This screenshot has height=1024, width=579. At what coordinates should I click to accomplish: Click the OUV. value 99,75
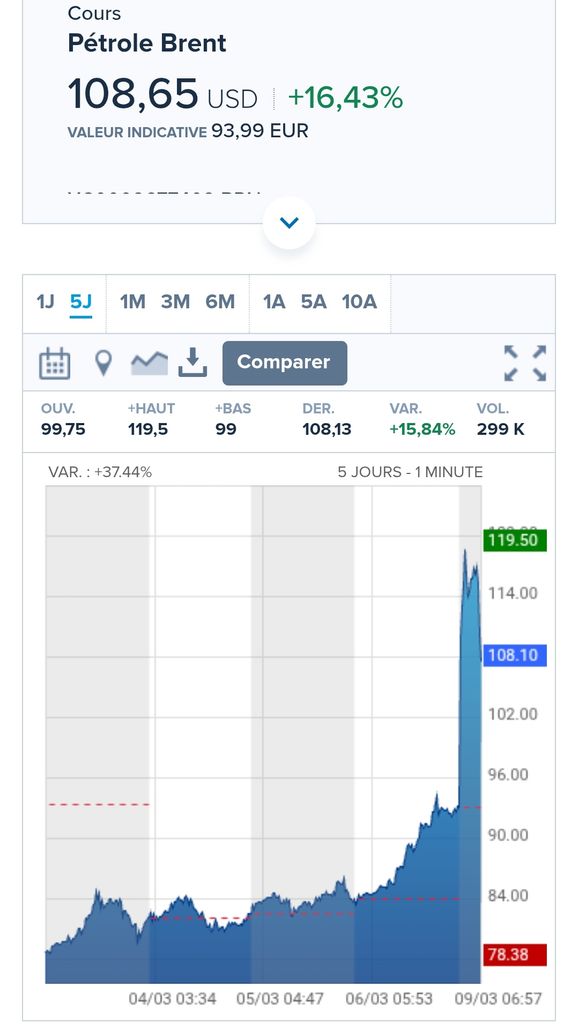coord(63,429)
